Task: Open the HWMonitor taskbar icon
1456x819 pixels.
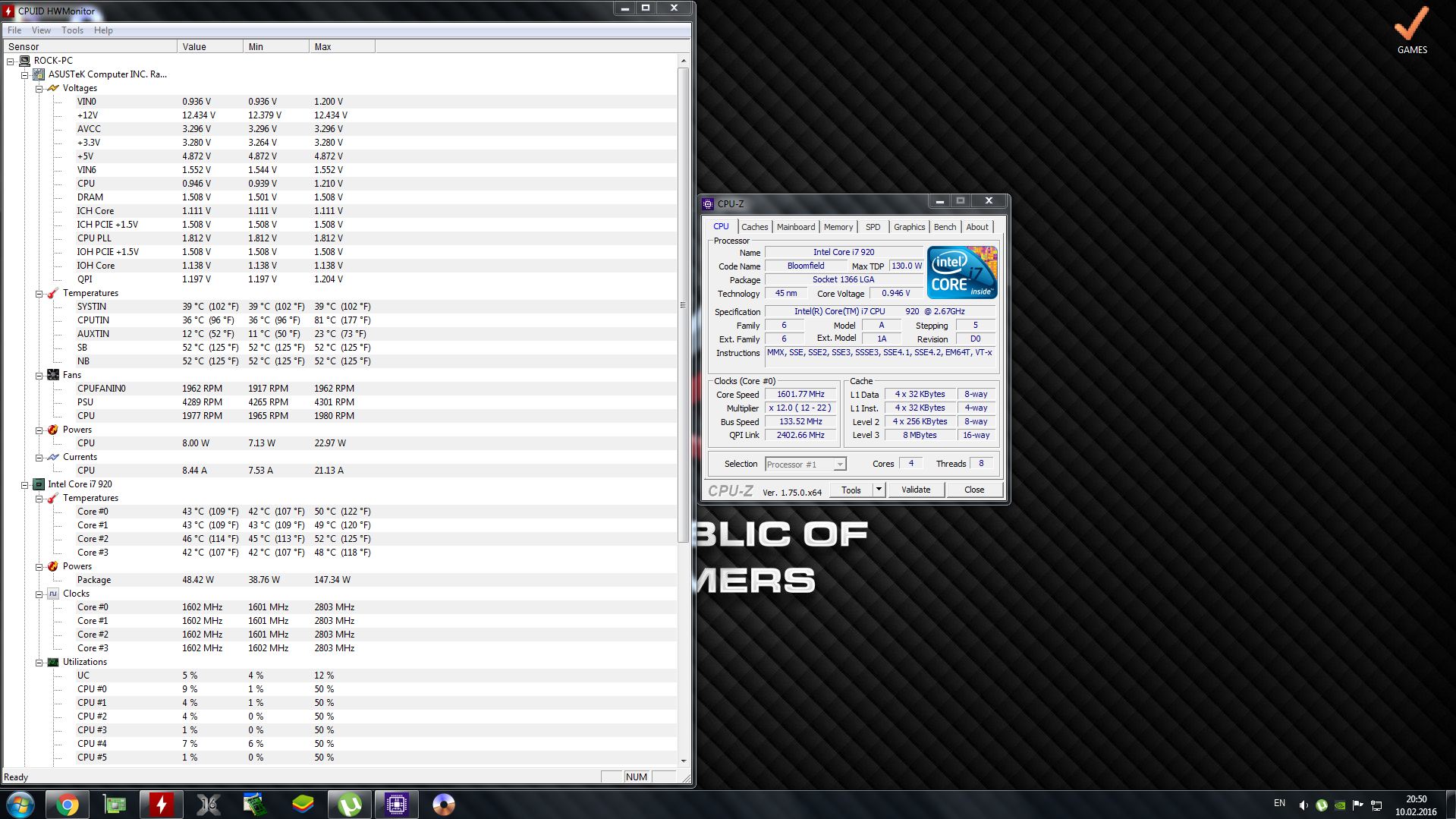Action: coord(161,804)
